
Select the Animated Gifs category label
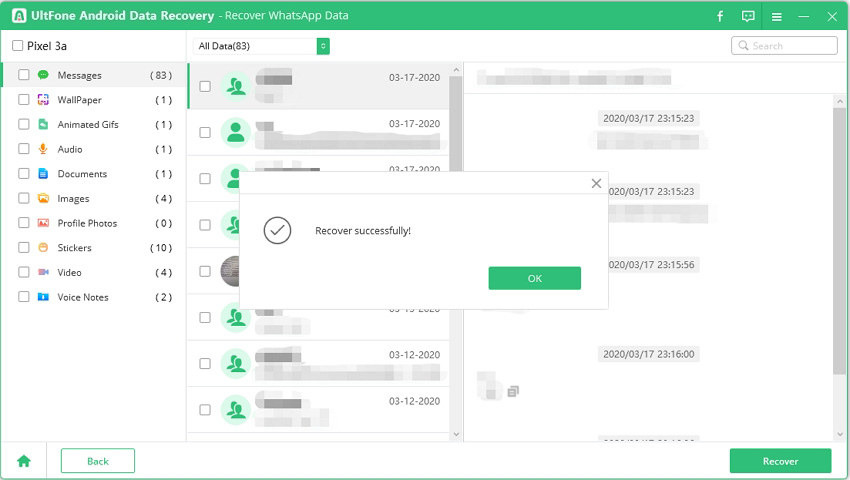[x=88, y=125]
